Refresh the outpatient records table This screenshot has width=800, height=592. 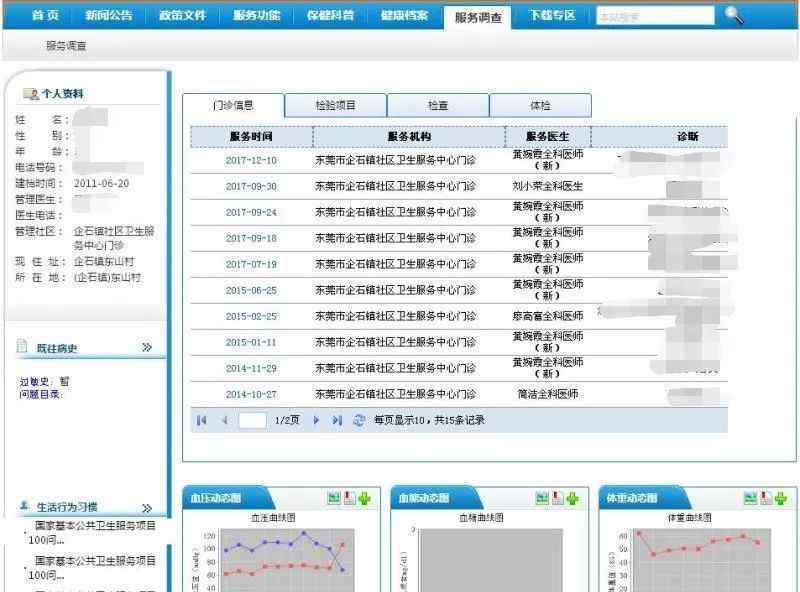(x=359, y=421)
